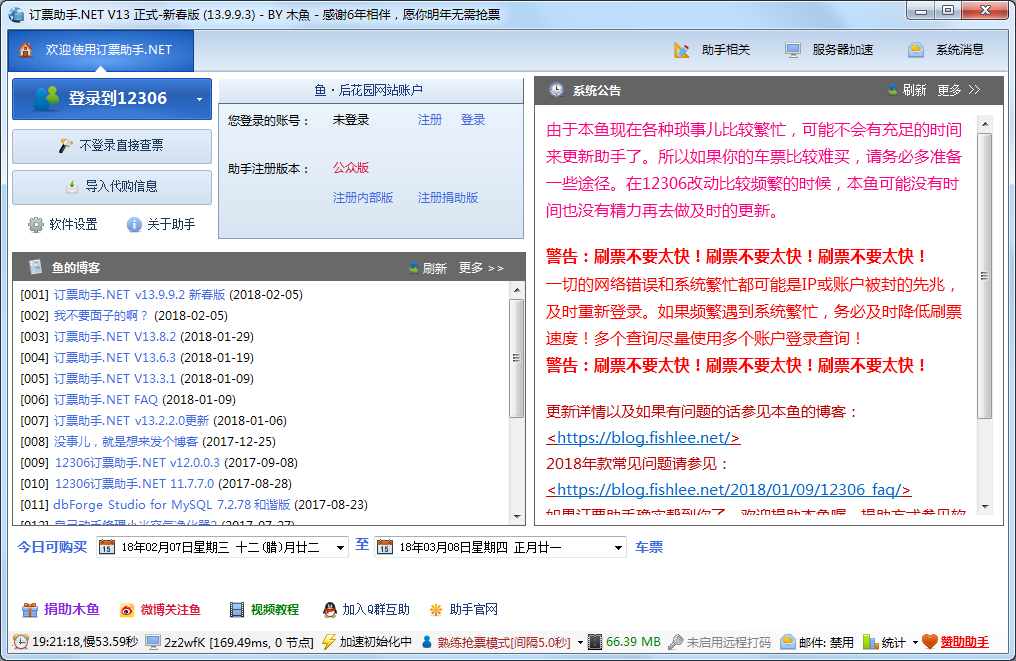Refresh the 系统公告 panel
Screen dimensions: 1016x661
906,91
